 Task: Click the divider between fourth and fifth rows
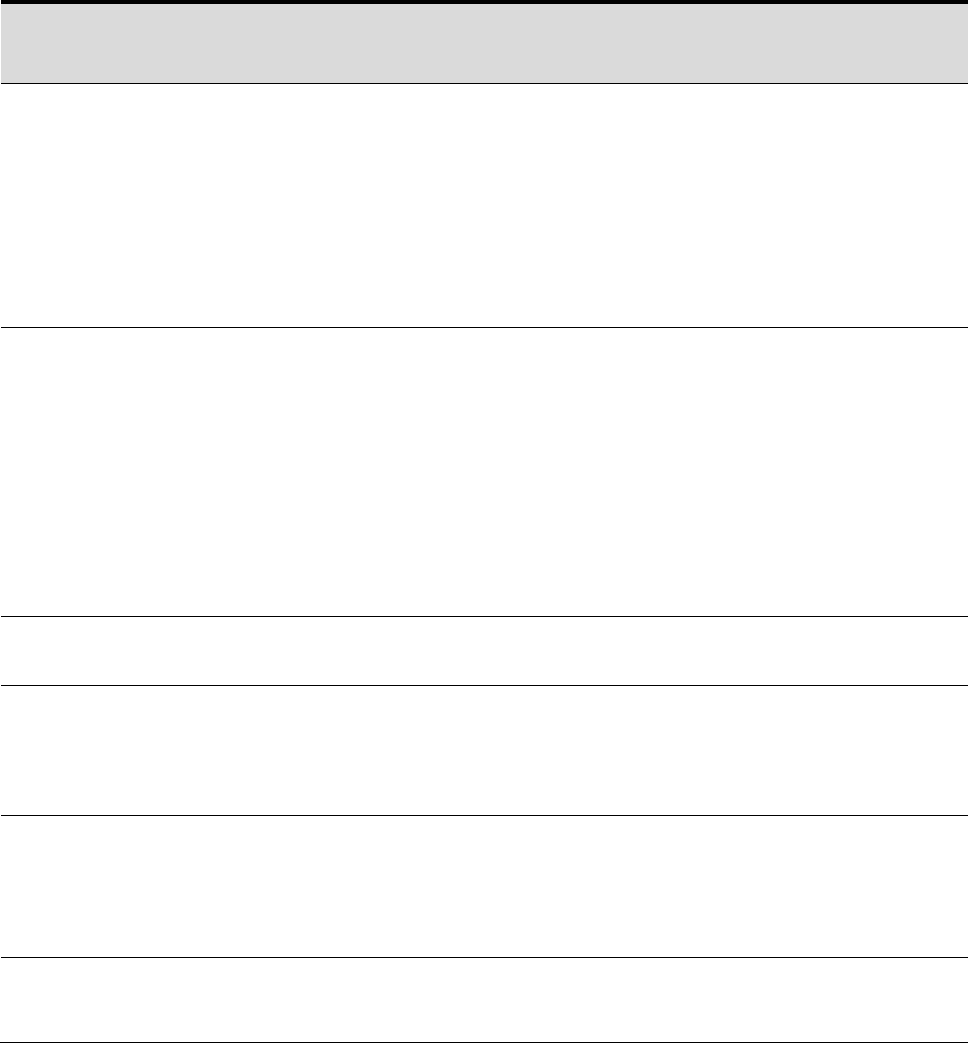pyautogui.click(x=484, y=816)
